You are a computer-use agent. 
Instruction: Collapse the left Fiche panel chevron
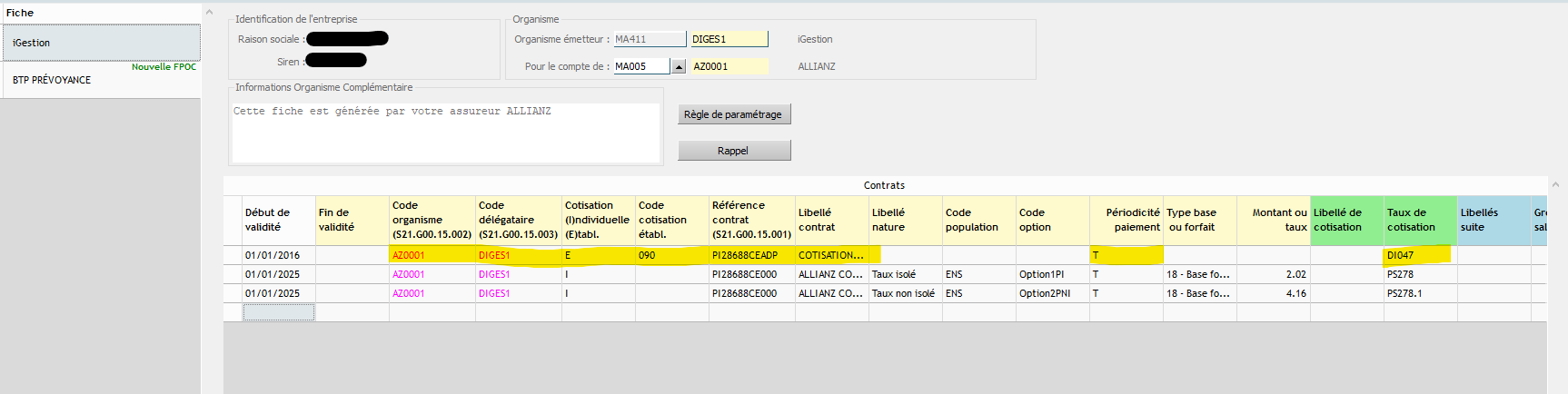pyautogui.click(x=209, y=13)
